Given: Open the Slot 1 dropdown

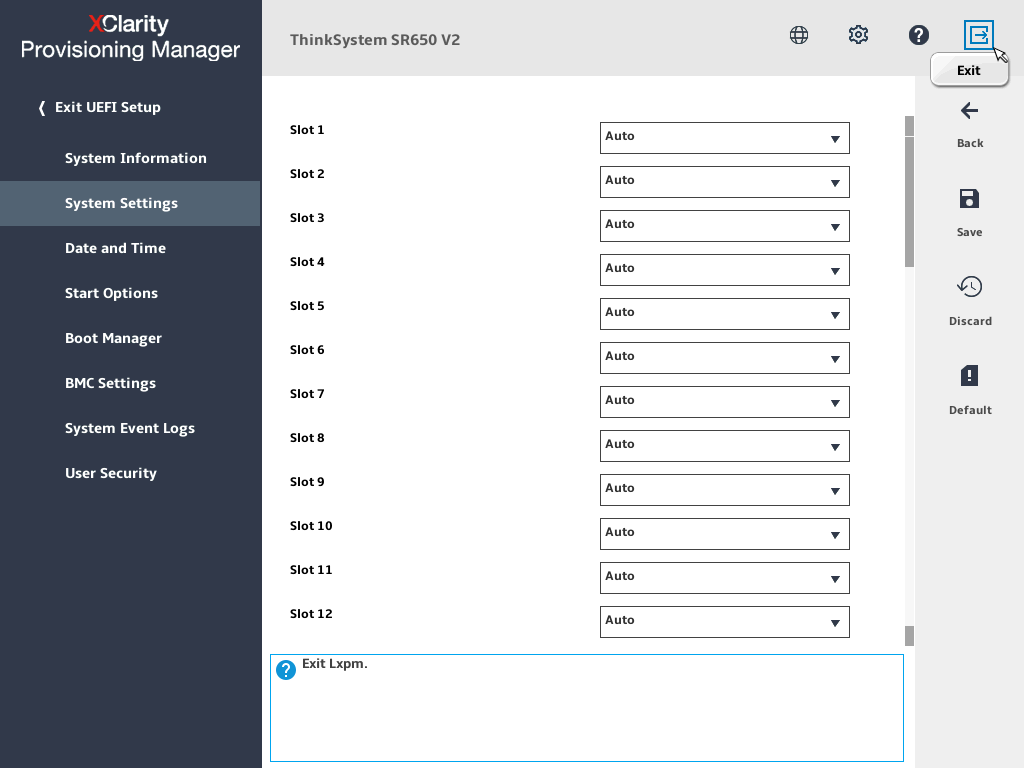Looking at the screenshot, I should pos(724,138).
